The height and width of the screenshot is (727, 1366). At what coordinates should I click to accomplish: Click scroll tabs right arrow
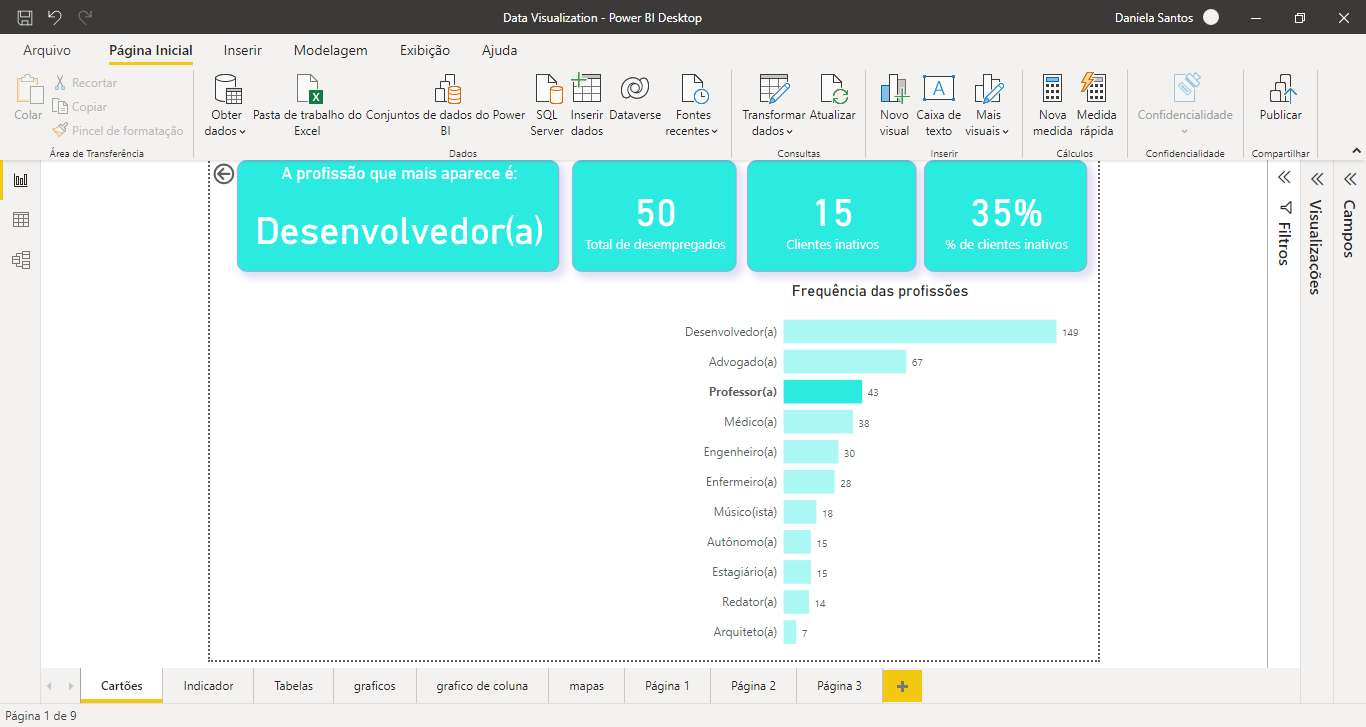pyautogui.click(x=70, y=686)
